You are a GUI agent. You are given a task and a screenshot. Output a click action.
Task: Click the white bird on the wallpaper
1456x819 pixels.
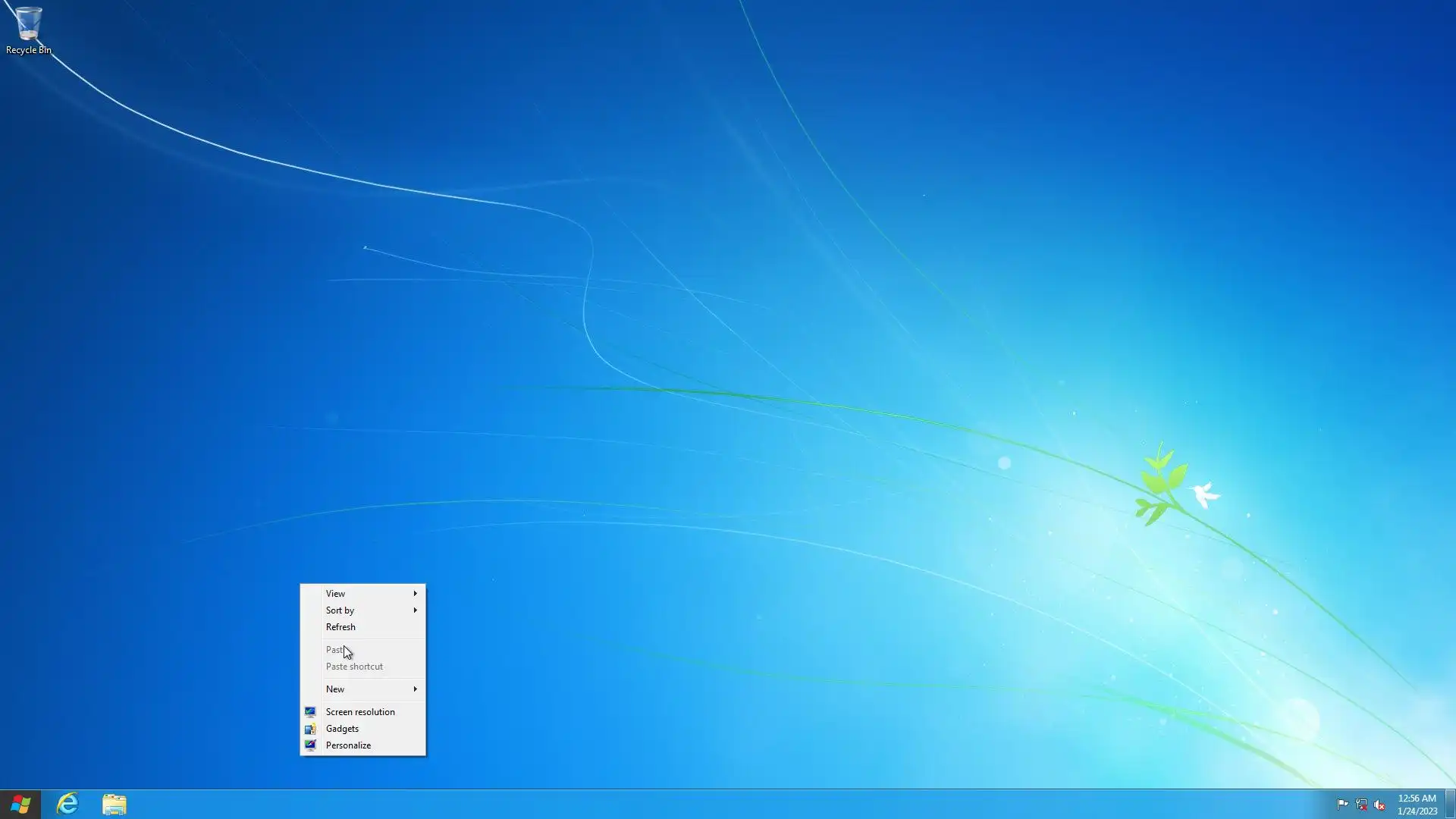pyautogui.click(x=1203, y=494)
